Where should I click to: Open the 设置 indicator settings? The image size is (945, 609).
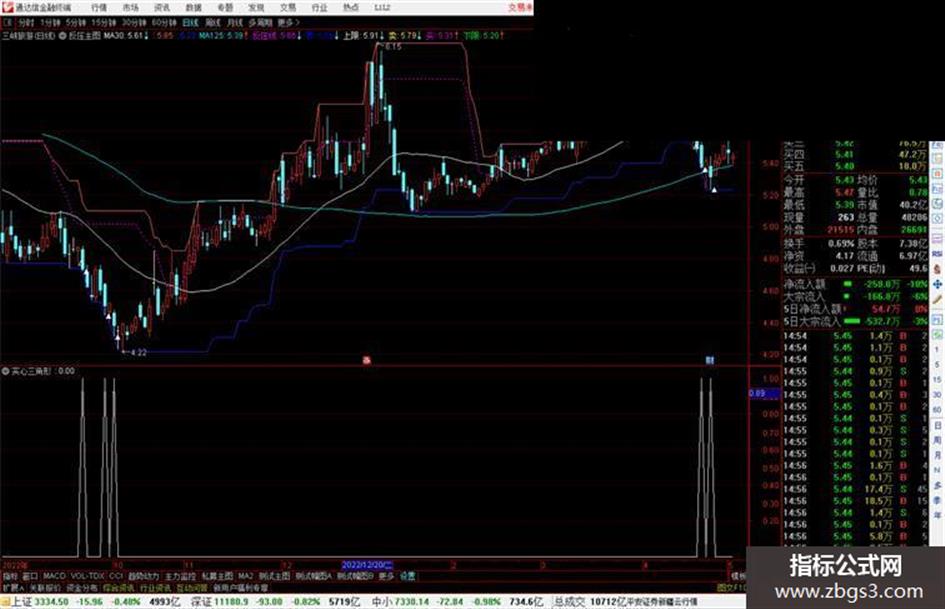coord(407,576)
